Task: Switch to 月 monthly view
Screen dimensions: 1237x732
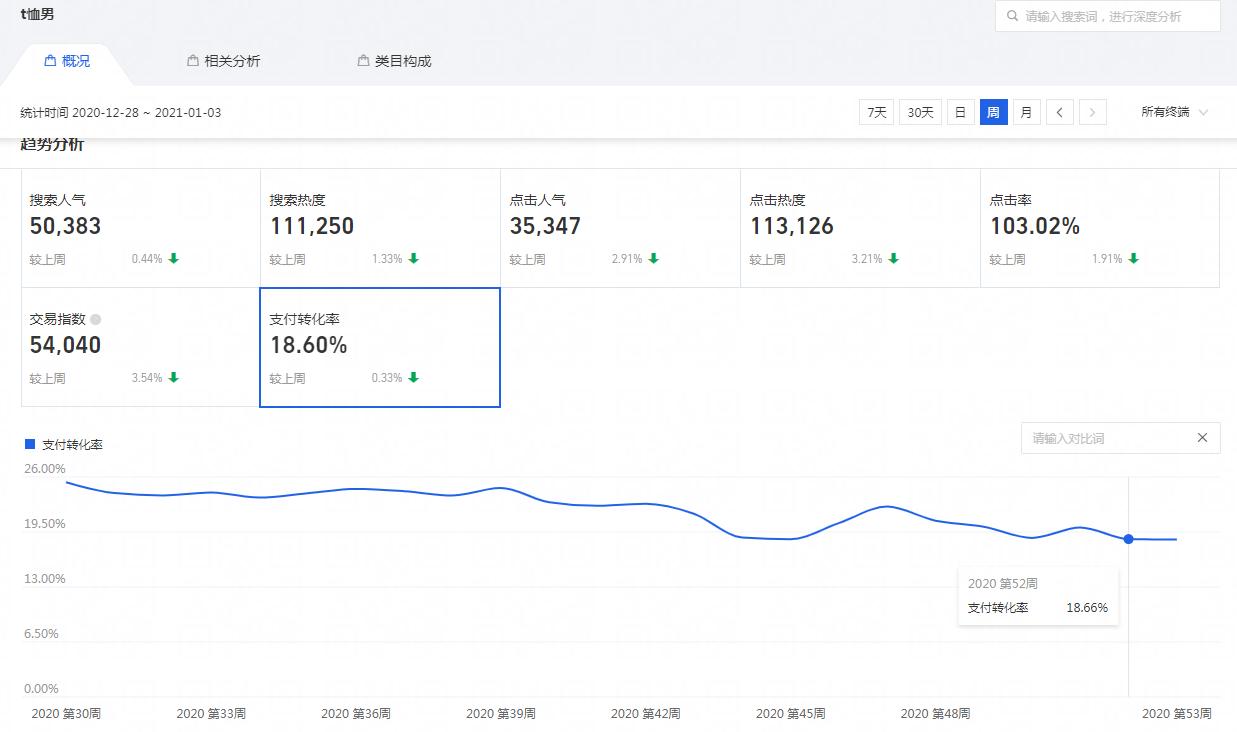Action: pos(1026,112)
